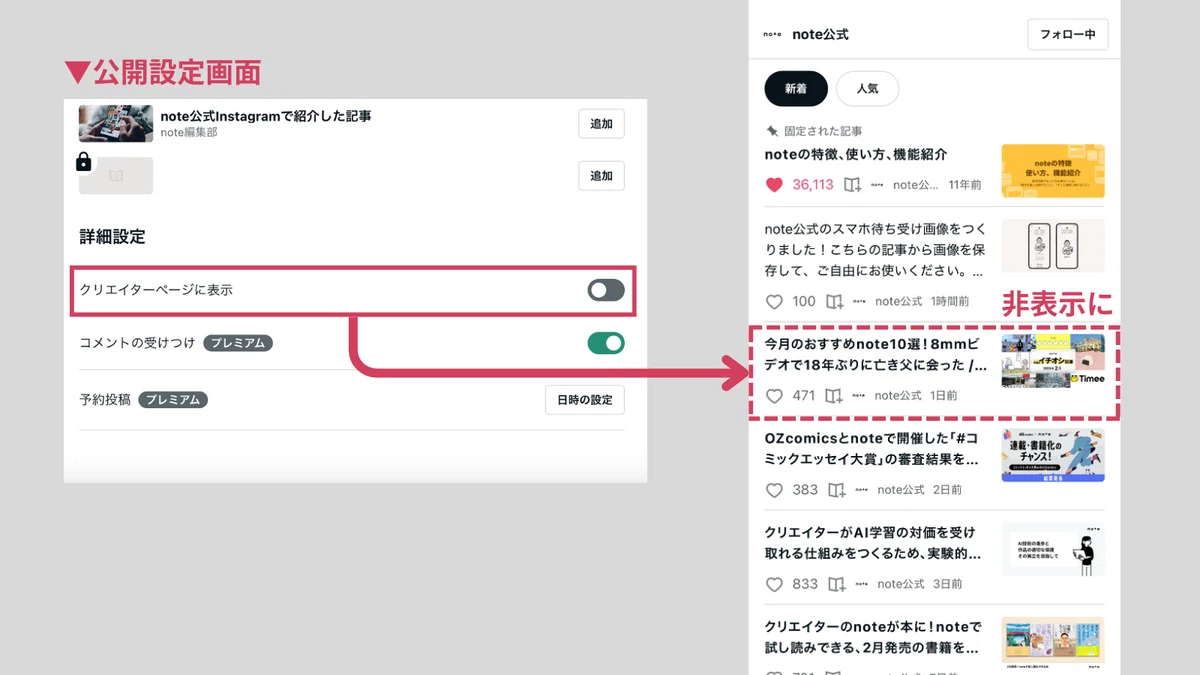Like the article with 471 likes
Screen dimensions: 1200x675
click(774, 396)
